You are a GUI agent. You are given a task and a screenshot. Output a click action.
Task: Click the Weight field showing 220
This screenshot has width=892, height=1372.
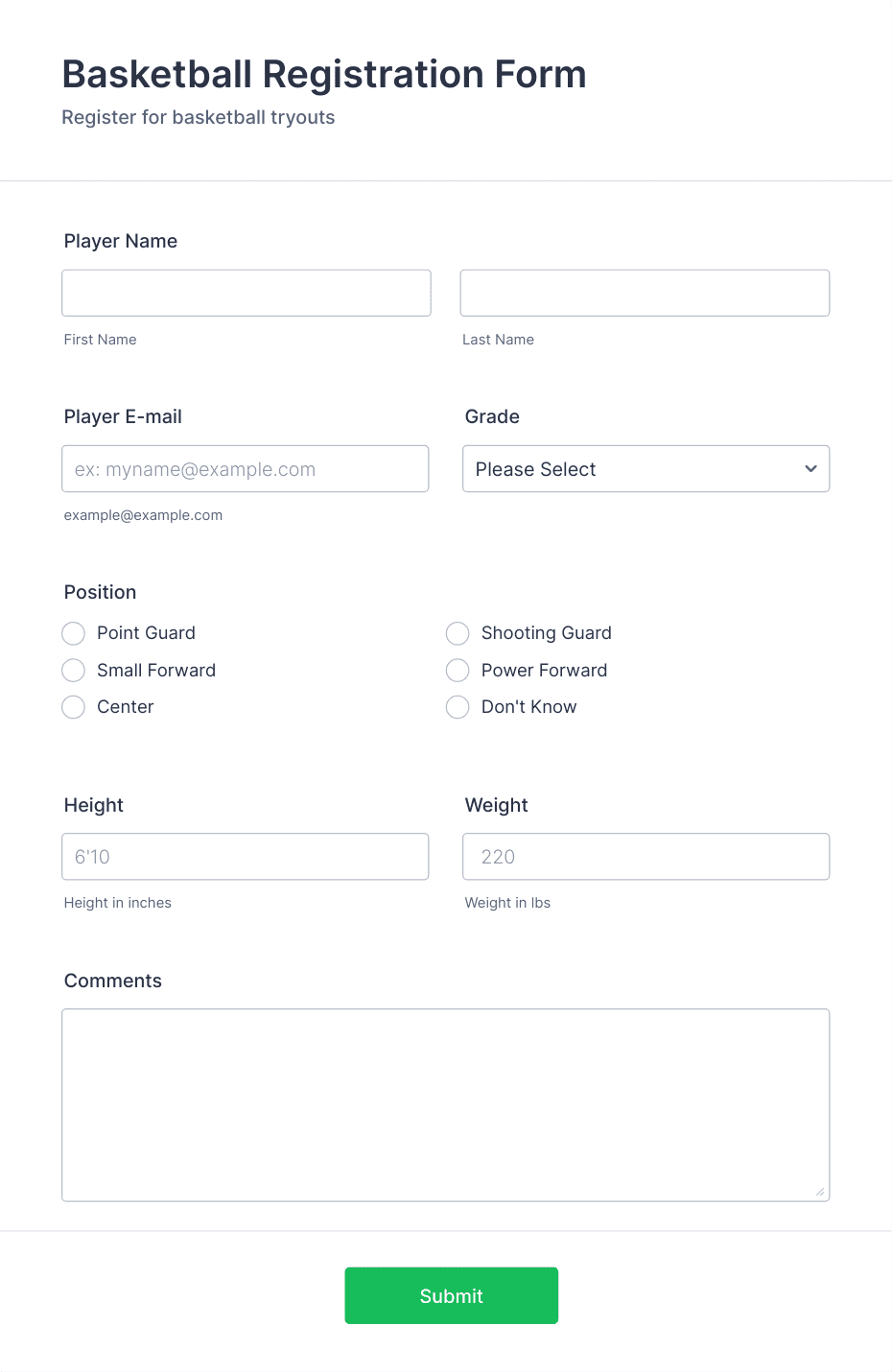(645, 857)
